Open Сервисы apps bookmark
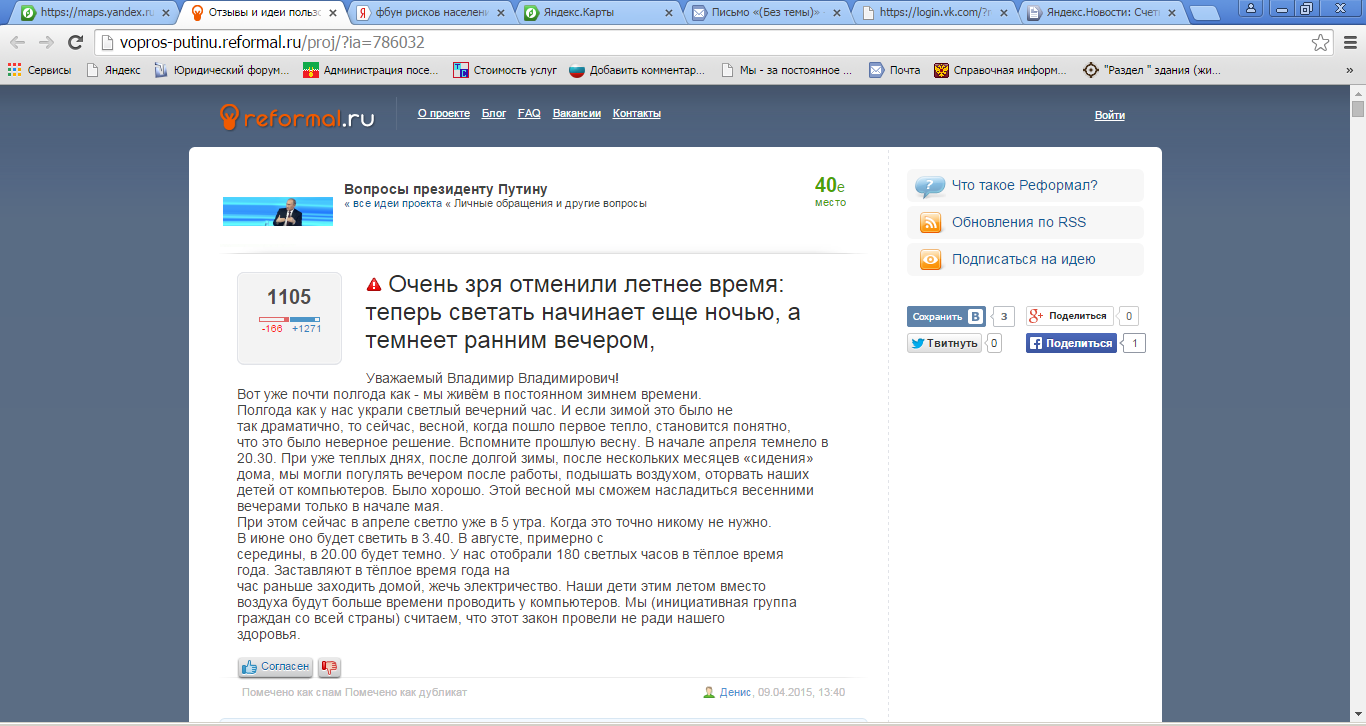Viewport: 1366px width, 726px height. (x=39, y=70)
